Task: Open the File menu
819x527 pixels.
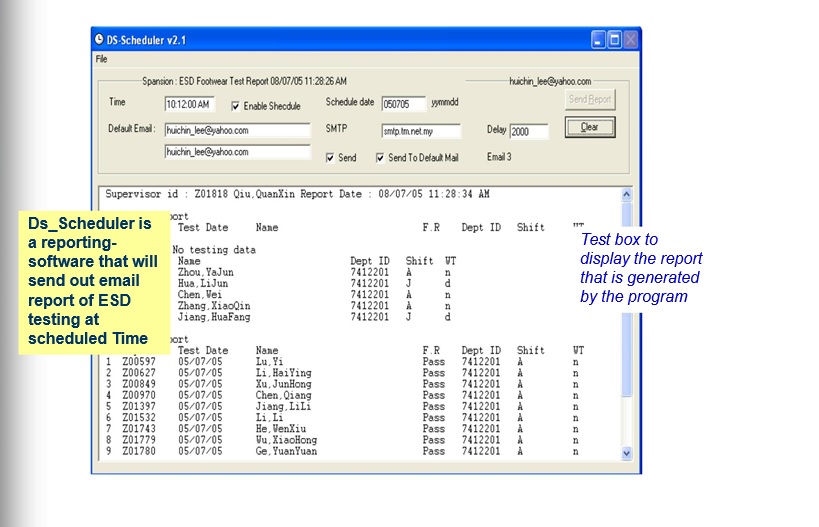Action: (x=101, y=59)
